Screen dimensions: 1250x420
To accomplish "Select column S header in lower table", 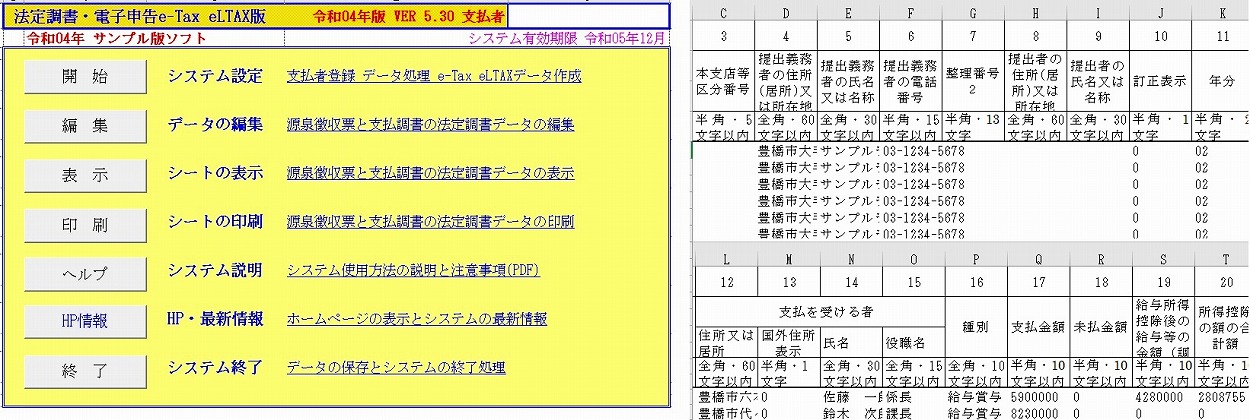I will click(x=1162, y=258).
